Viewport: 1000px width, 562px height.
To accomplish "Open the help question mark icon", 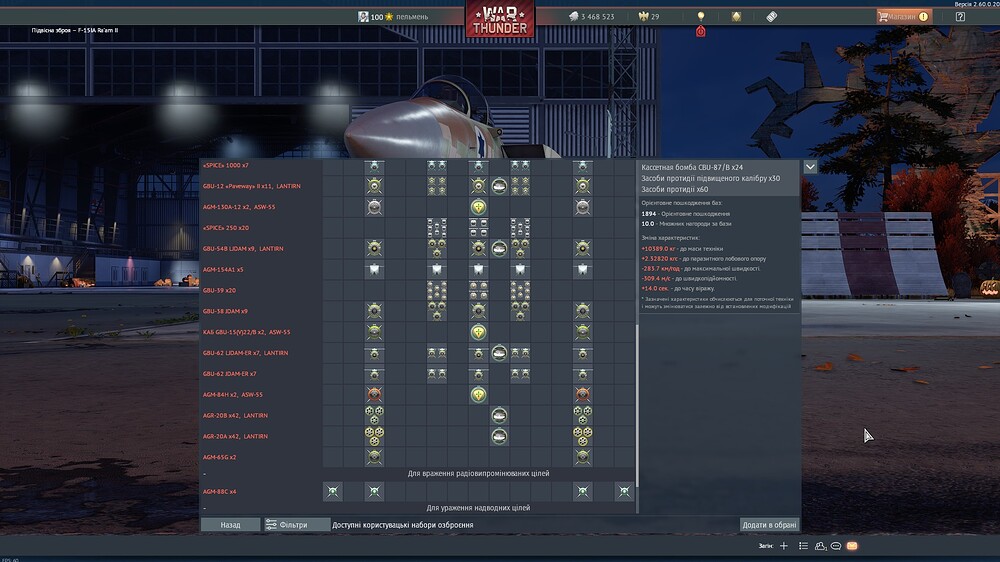I will pyautogui.click(x=960, y=17).
